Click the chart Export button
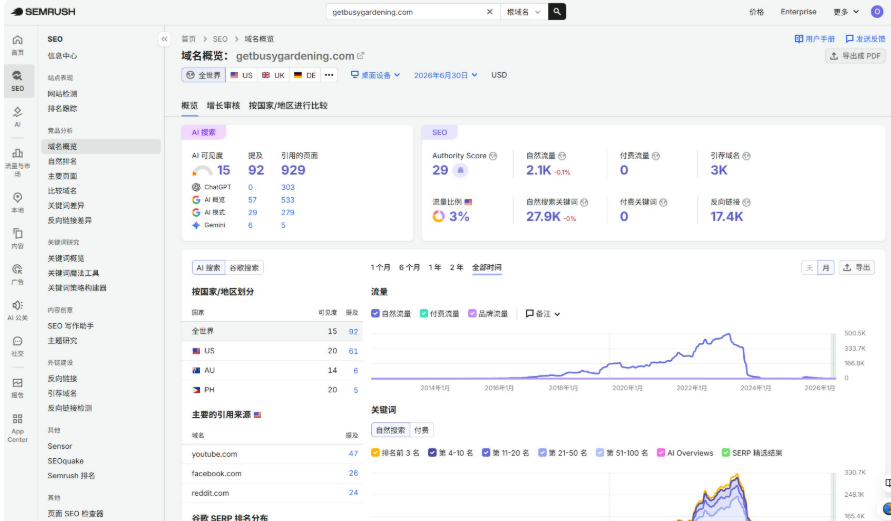Viewport: 891px width, 521px height. [857, 268]
